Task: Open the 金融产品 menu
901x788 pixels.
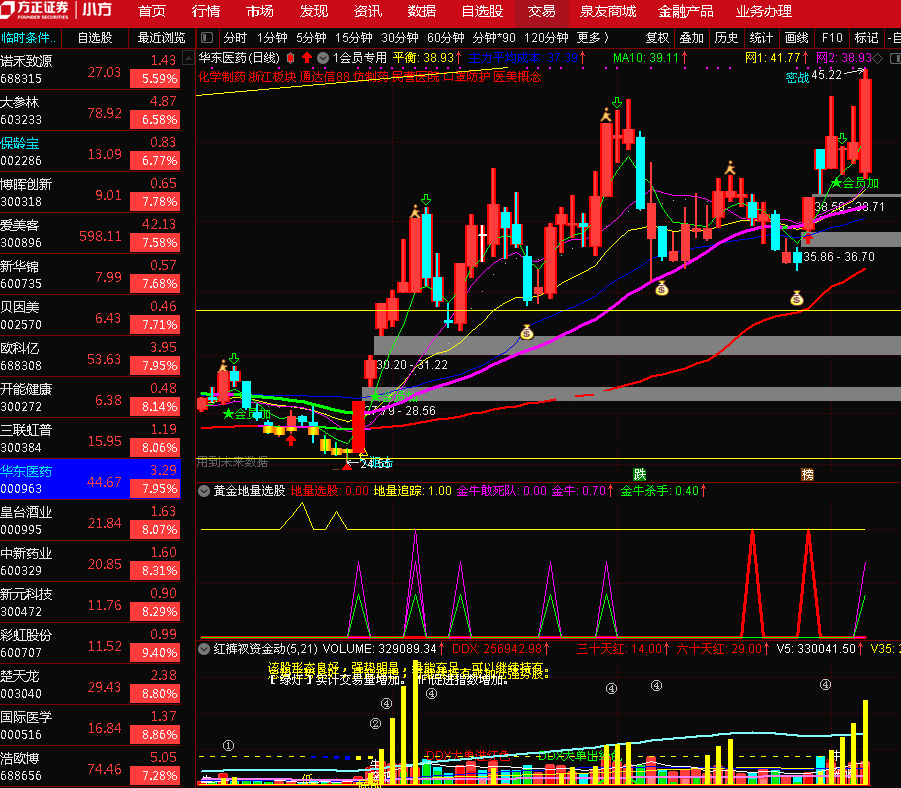Action: 686,11
